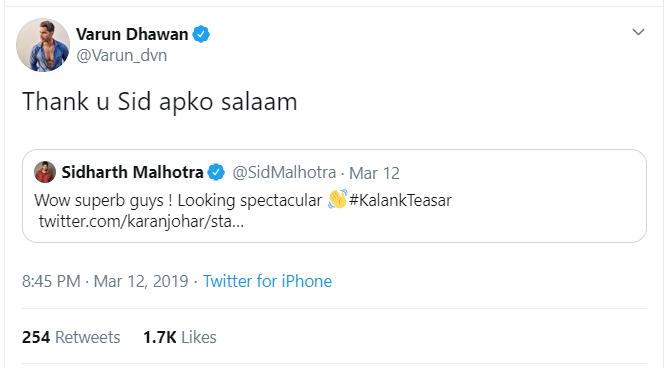
Task: View the 1.7K Likes list
Action: point(180,337)
